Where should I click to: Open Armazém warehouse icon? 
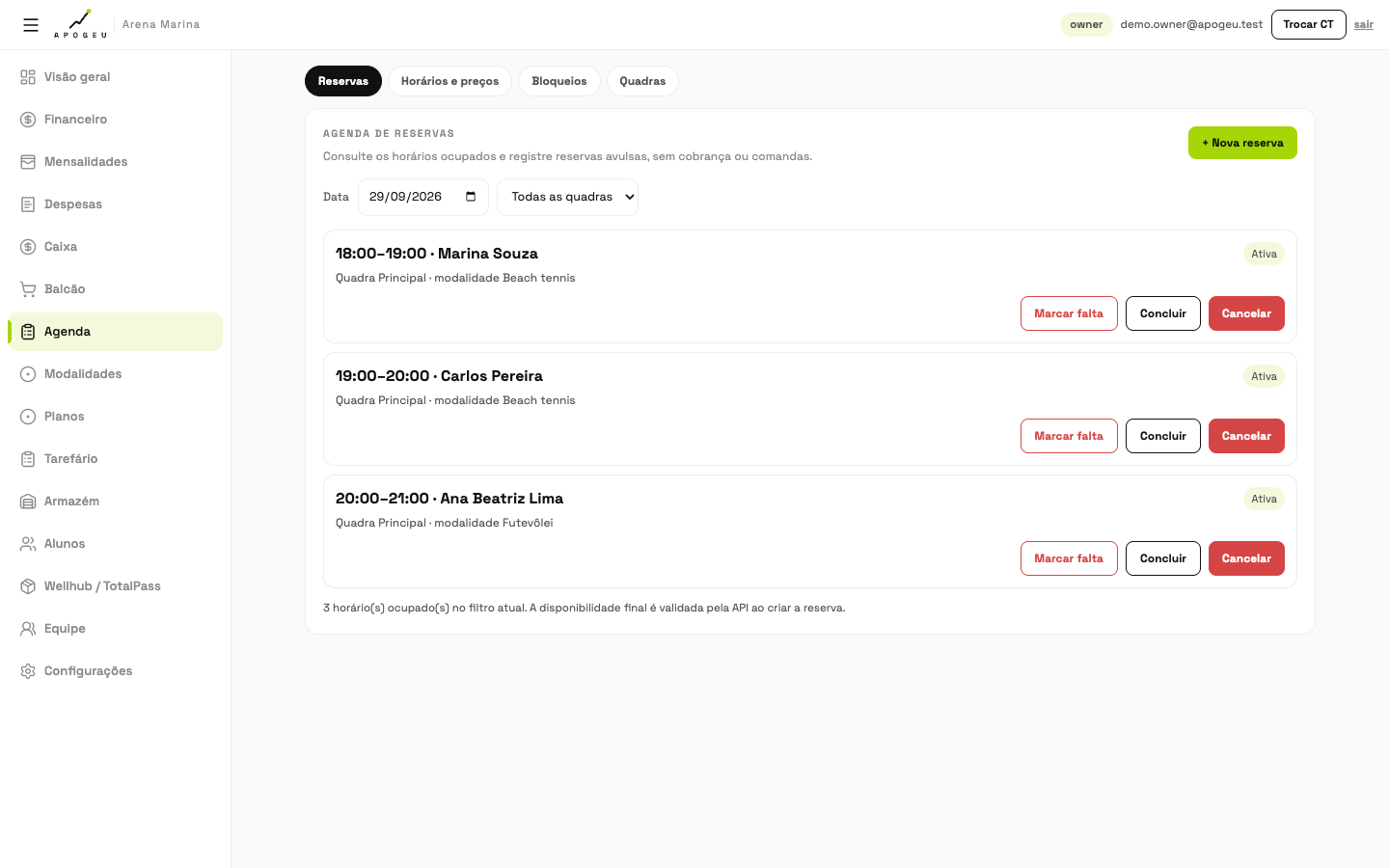28,502
